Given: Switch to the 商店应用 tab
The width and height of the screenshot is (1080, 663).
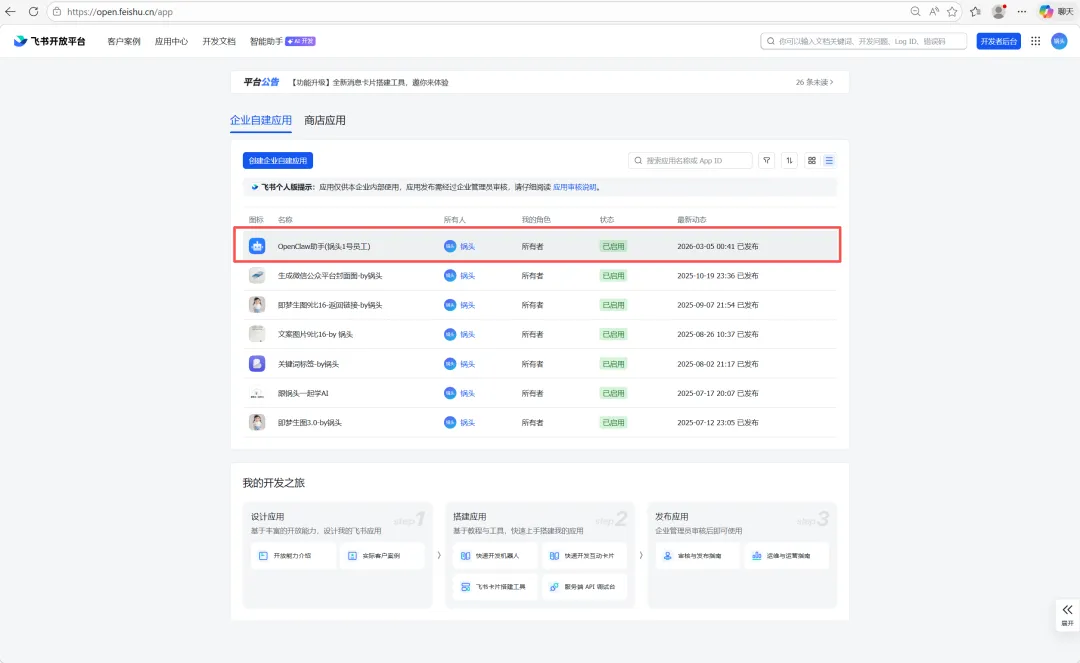Looking at the screenshot, I should coord(325,120).
